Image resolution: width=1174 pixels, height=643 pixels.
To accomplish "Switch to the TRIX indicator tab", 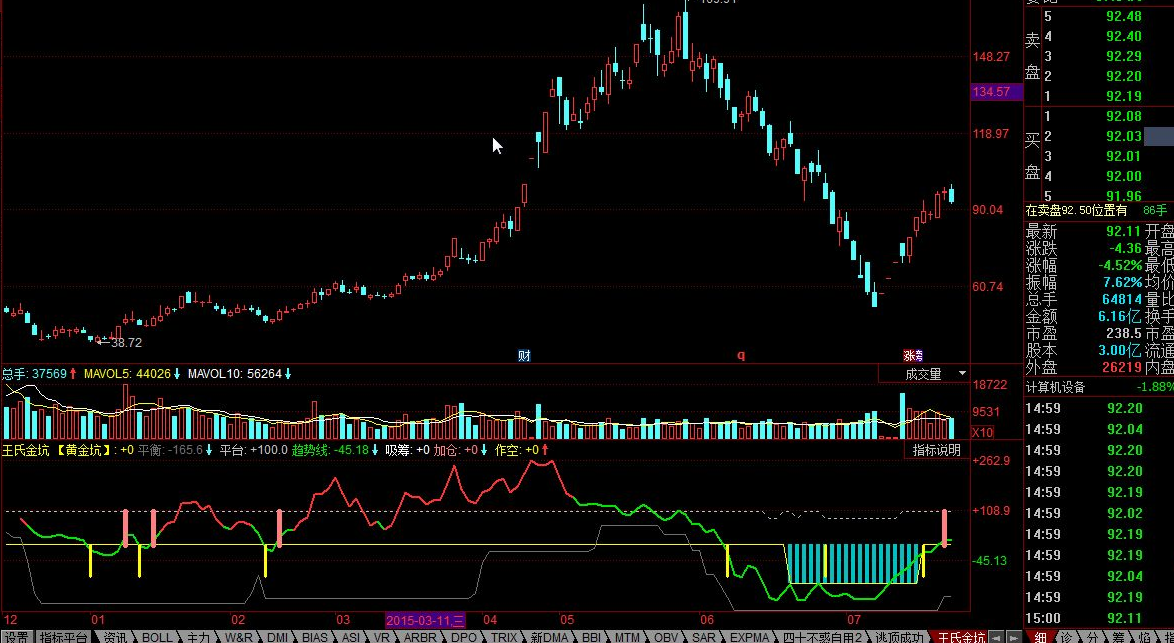I will pyautogui.click(x=504, y=637).
